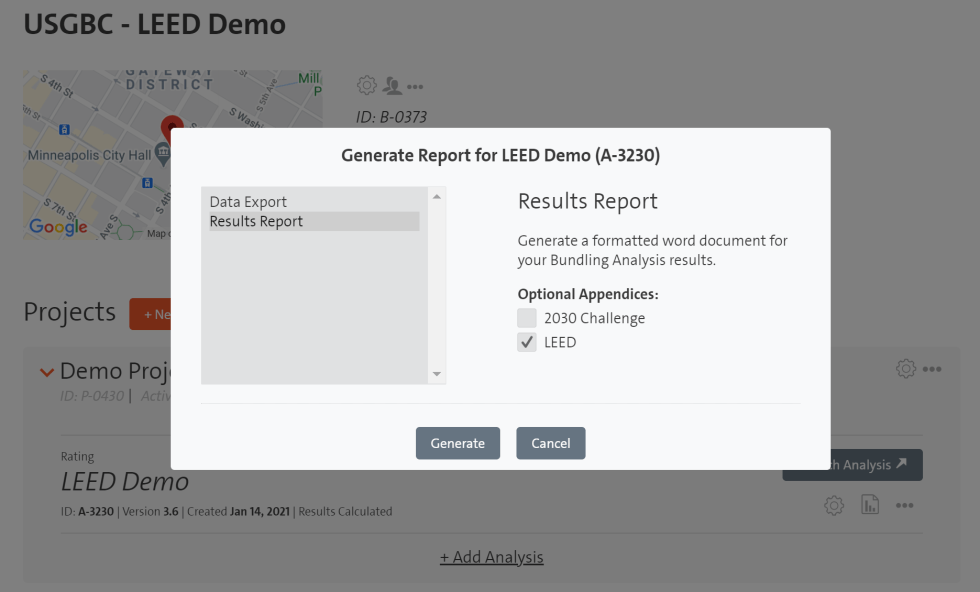Click the team members icon near ID B-0373

(x=392, y=85)
